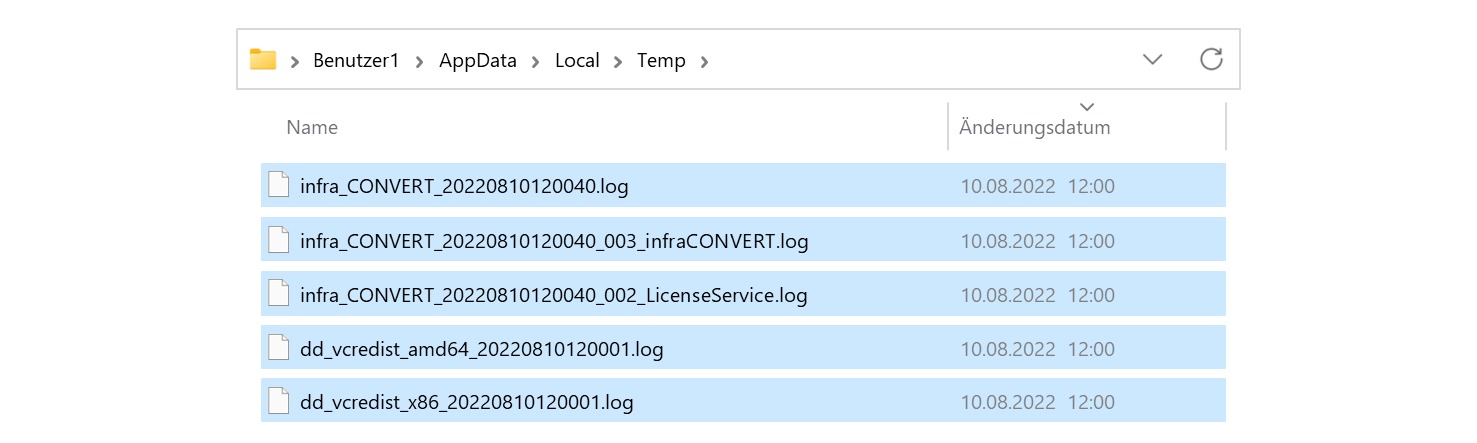Expand the chevron after Temp breadcrumb
The image size is (1477, 443).
pyautogui.click(x=705, y=61)
